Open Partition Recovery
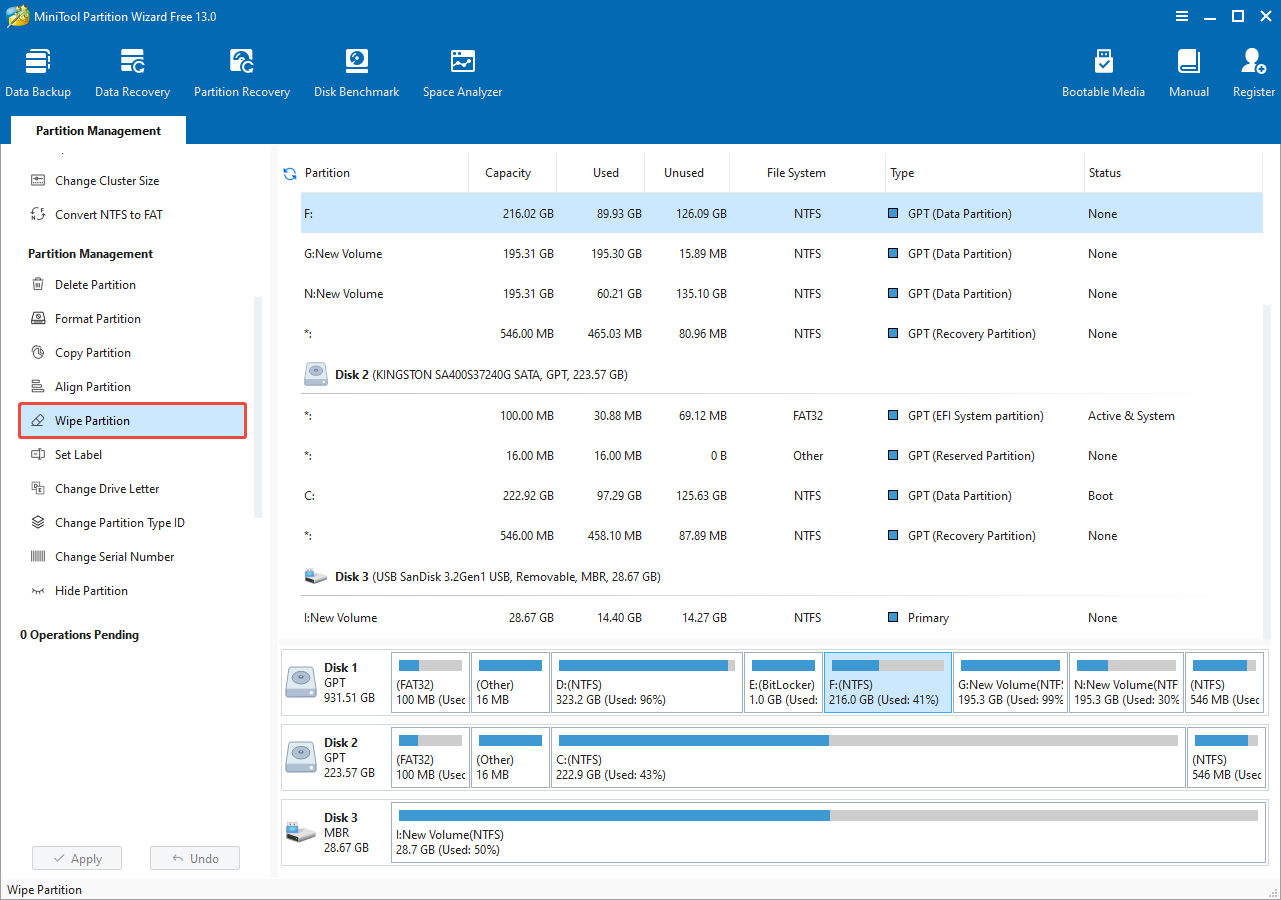Screen dimensions: 1281x900 point(241,70)
